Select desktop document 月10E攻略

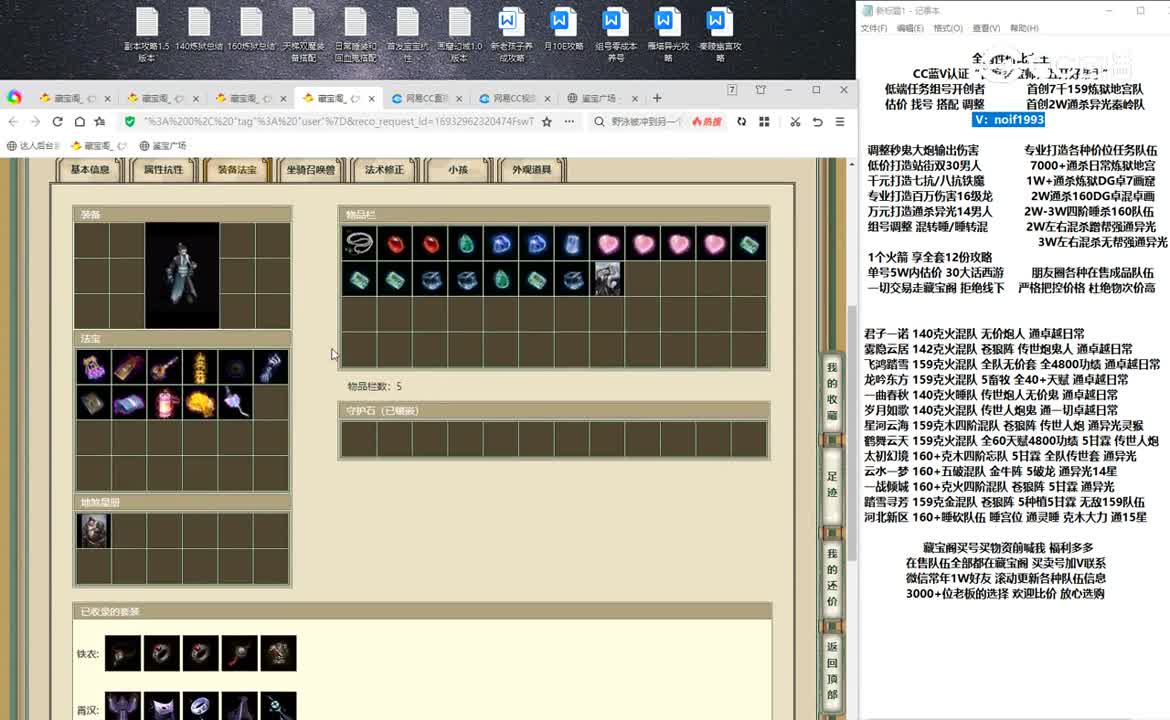click(x=563, y=30)
